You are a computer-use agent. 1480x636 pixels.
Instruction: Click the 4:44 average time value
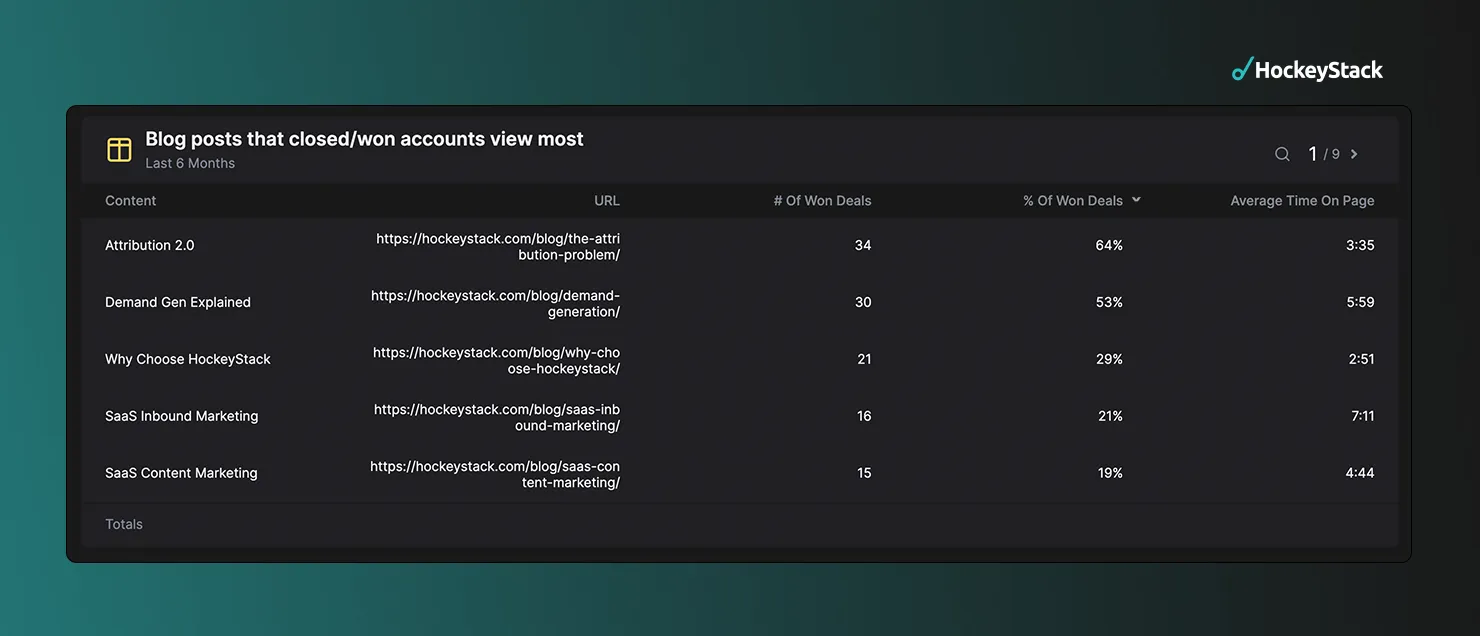pyautogui.click(x=1360, y=473)
